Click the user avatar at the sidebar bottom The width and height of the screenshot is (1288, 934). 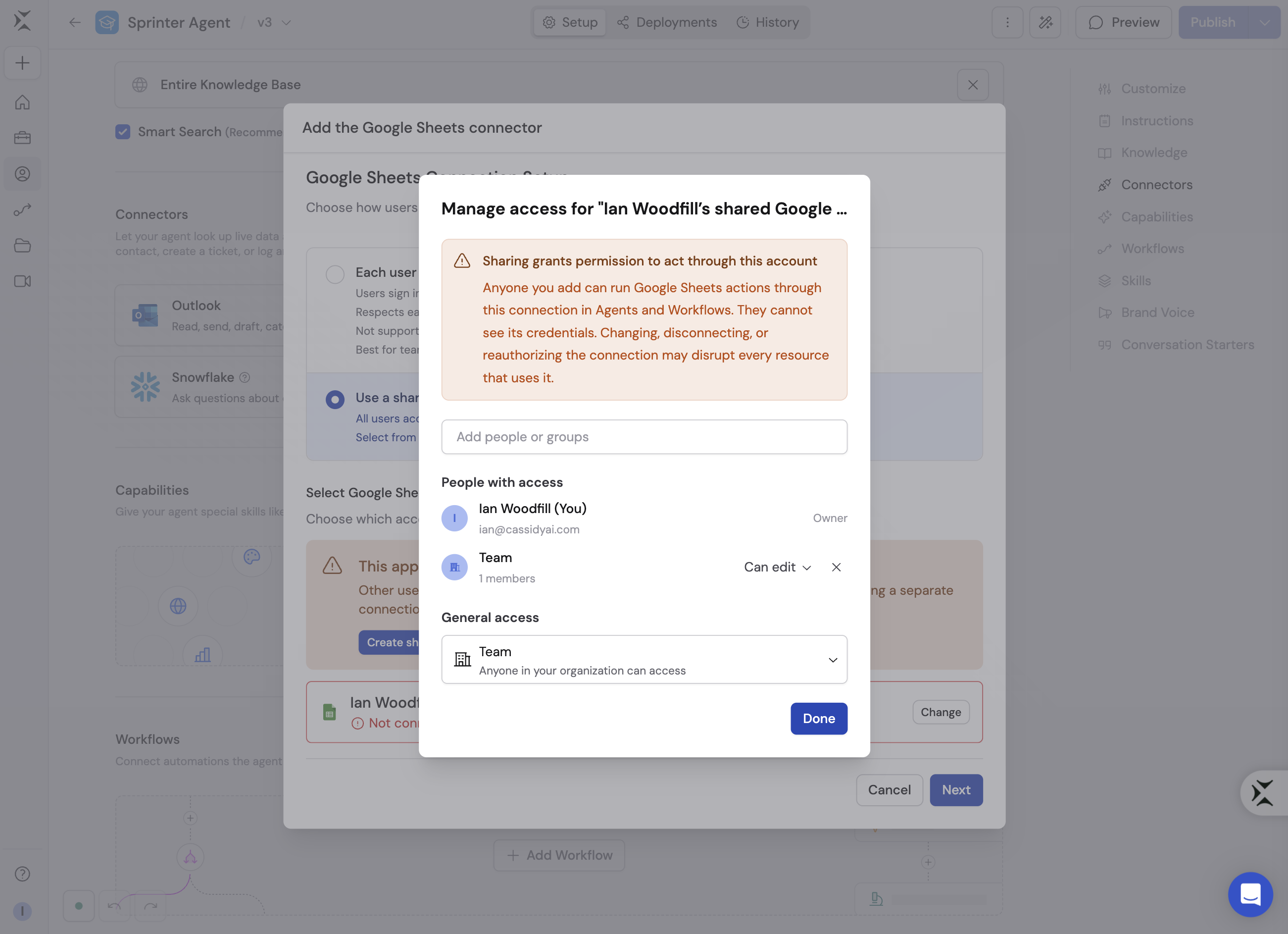point(22,911)
